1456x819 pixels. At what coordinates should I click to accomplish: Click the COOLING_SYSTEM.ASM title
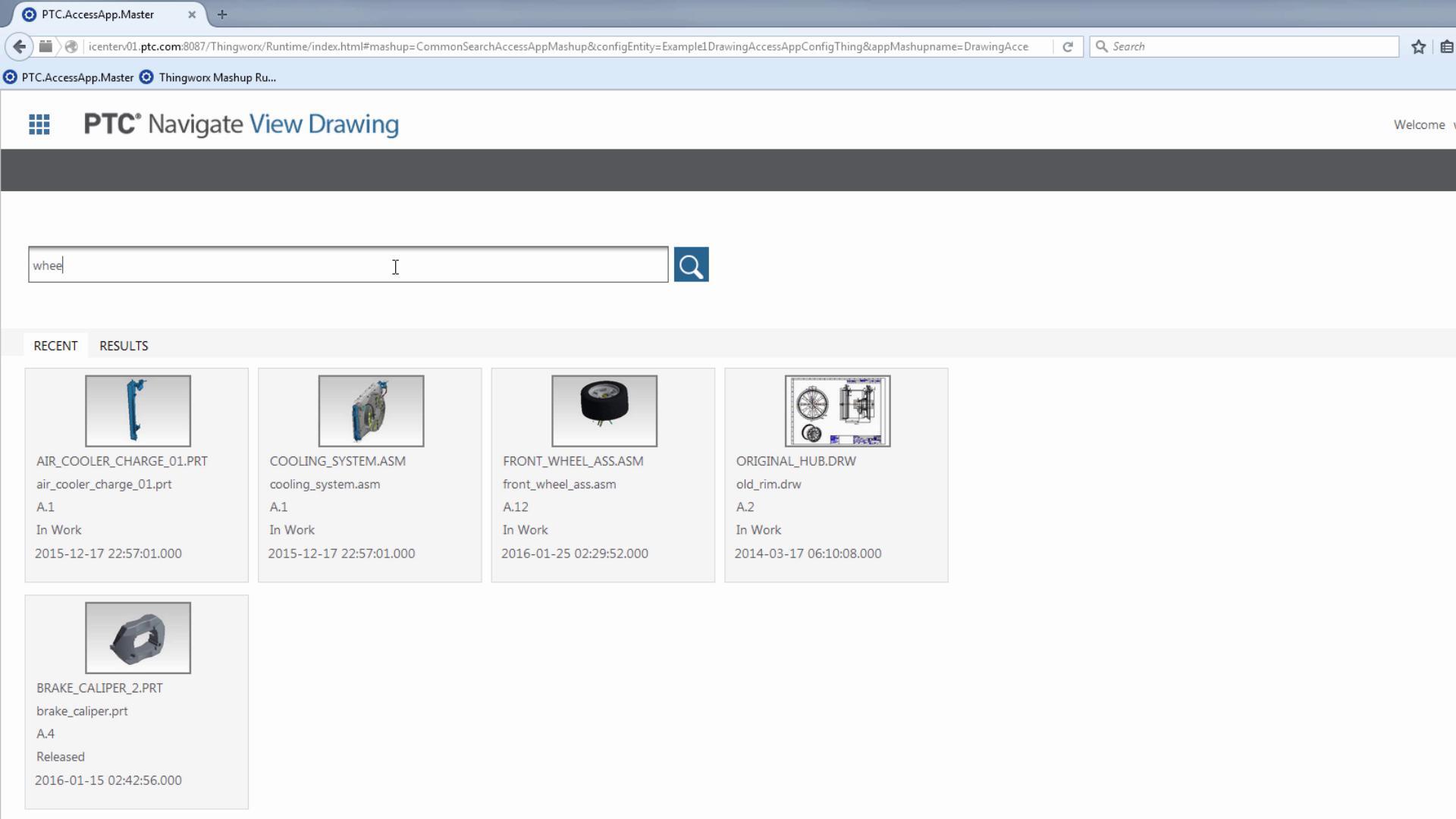[337, 461]
